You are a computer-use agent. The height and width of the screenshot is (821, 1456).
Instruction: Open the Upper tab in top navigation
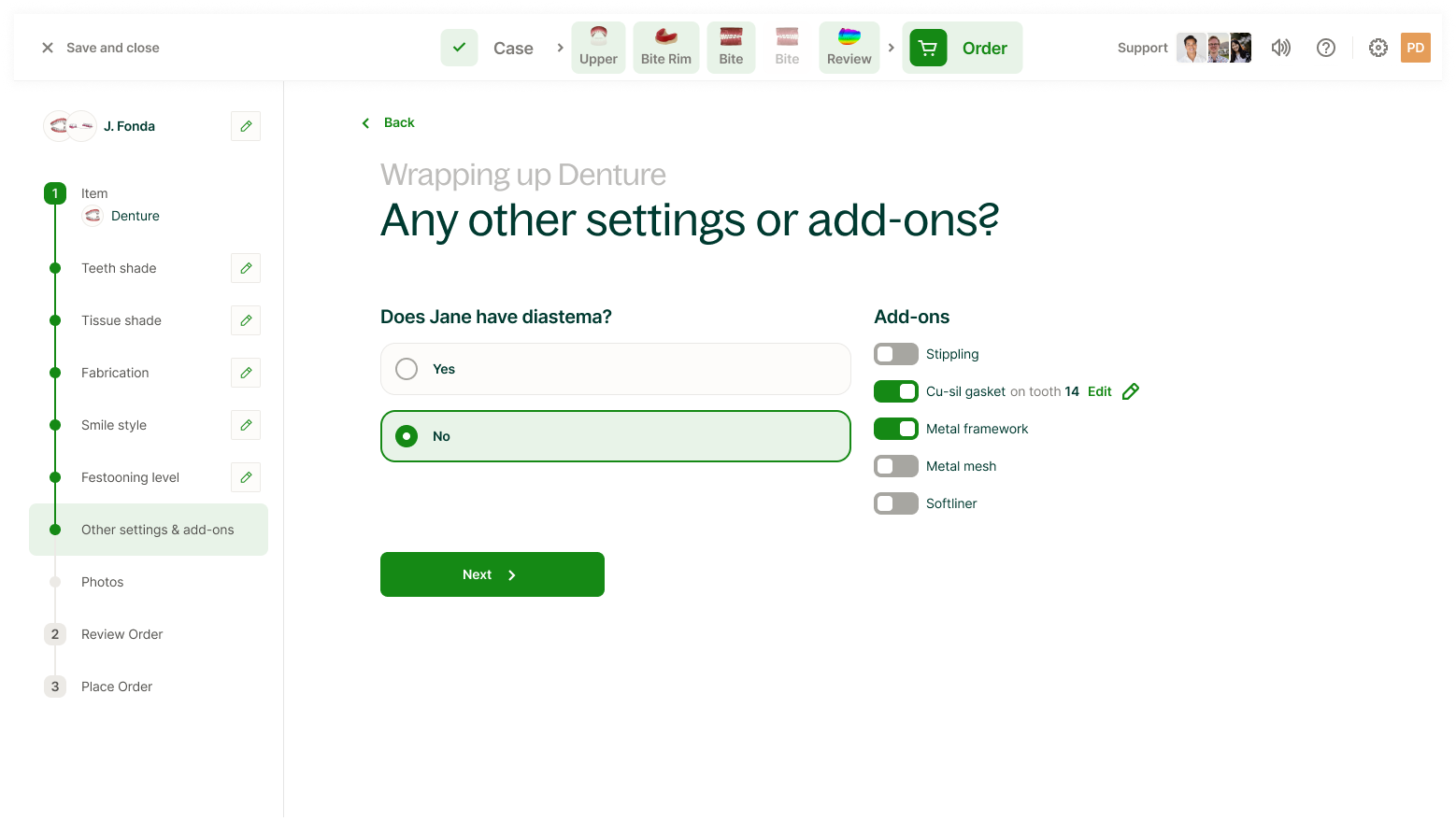(x=598, y=48)
